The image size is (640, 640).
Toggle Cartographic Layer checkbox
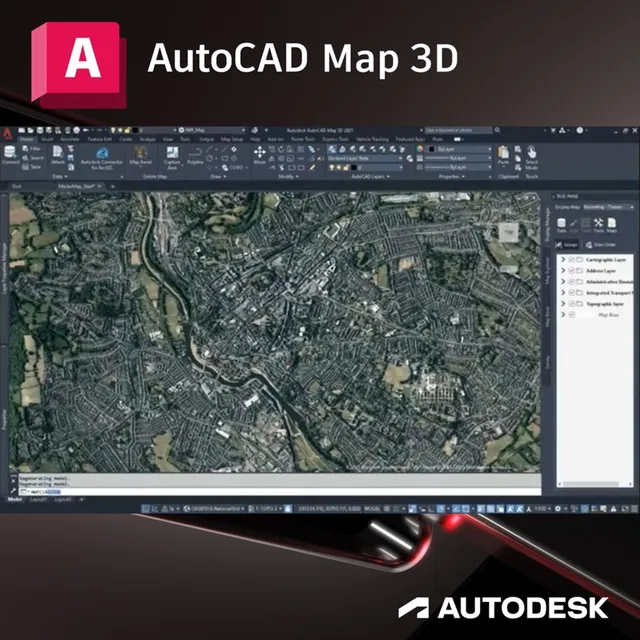coord(571,260)
